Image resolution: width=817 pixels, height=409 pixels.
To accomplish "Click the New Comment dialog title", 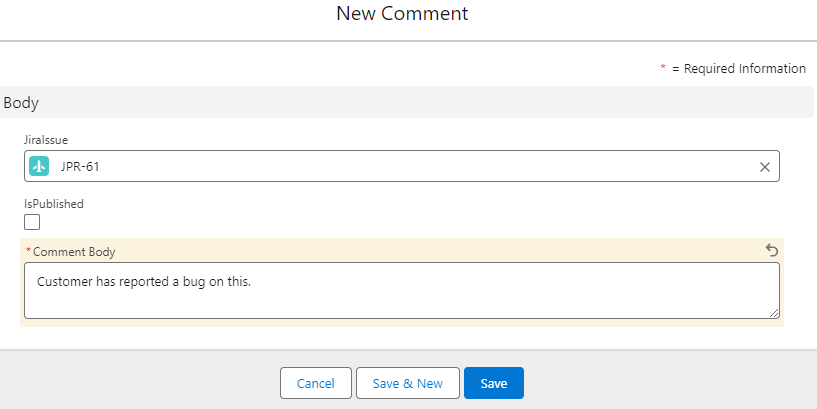I will (402, 14).
